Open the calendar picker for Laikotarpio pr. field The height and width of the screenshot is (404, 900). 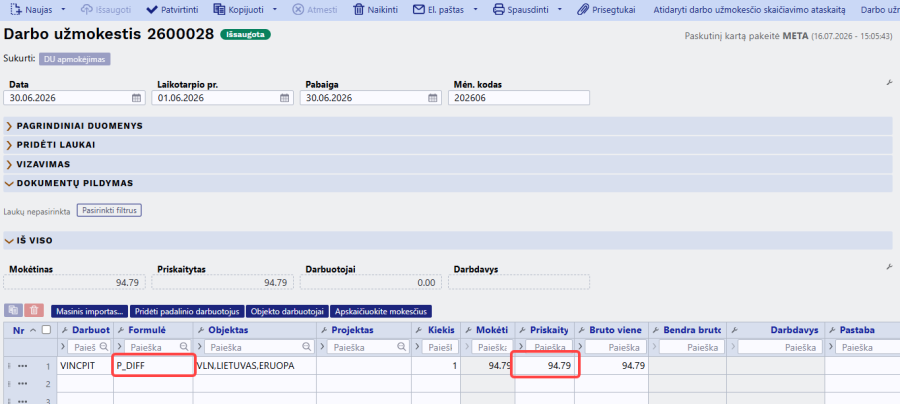coord(285,98)
